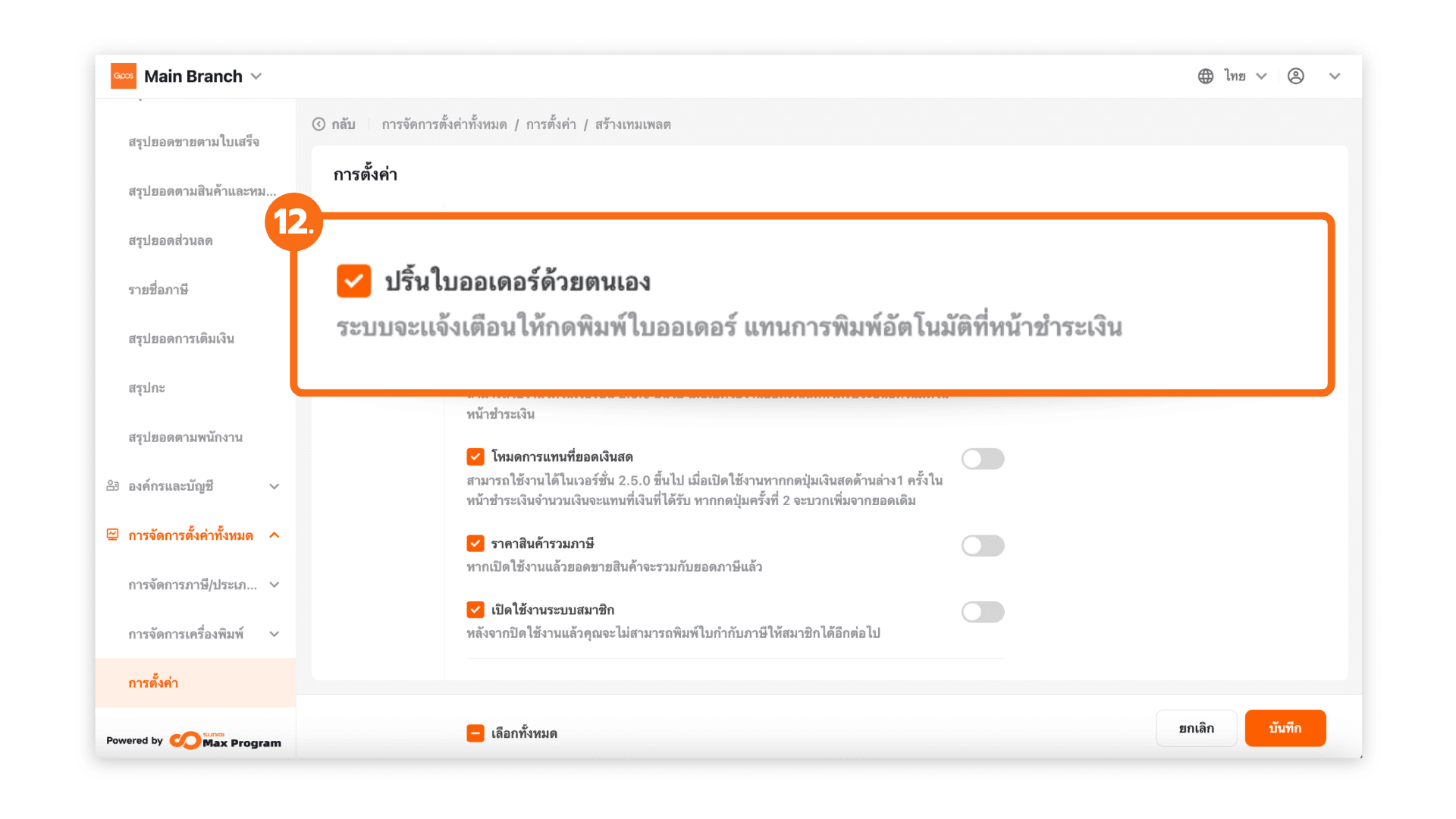Open the Main Branch dropdown
1456x819 pixels.
(x=256, y=76)
